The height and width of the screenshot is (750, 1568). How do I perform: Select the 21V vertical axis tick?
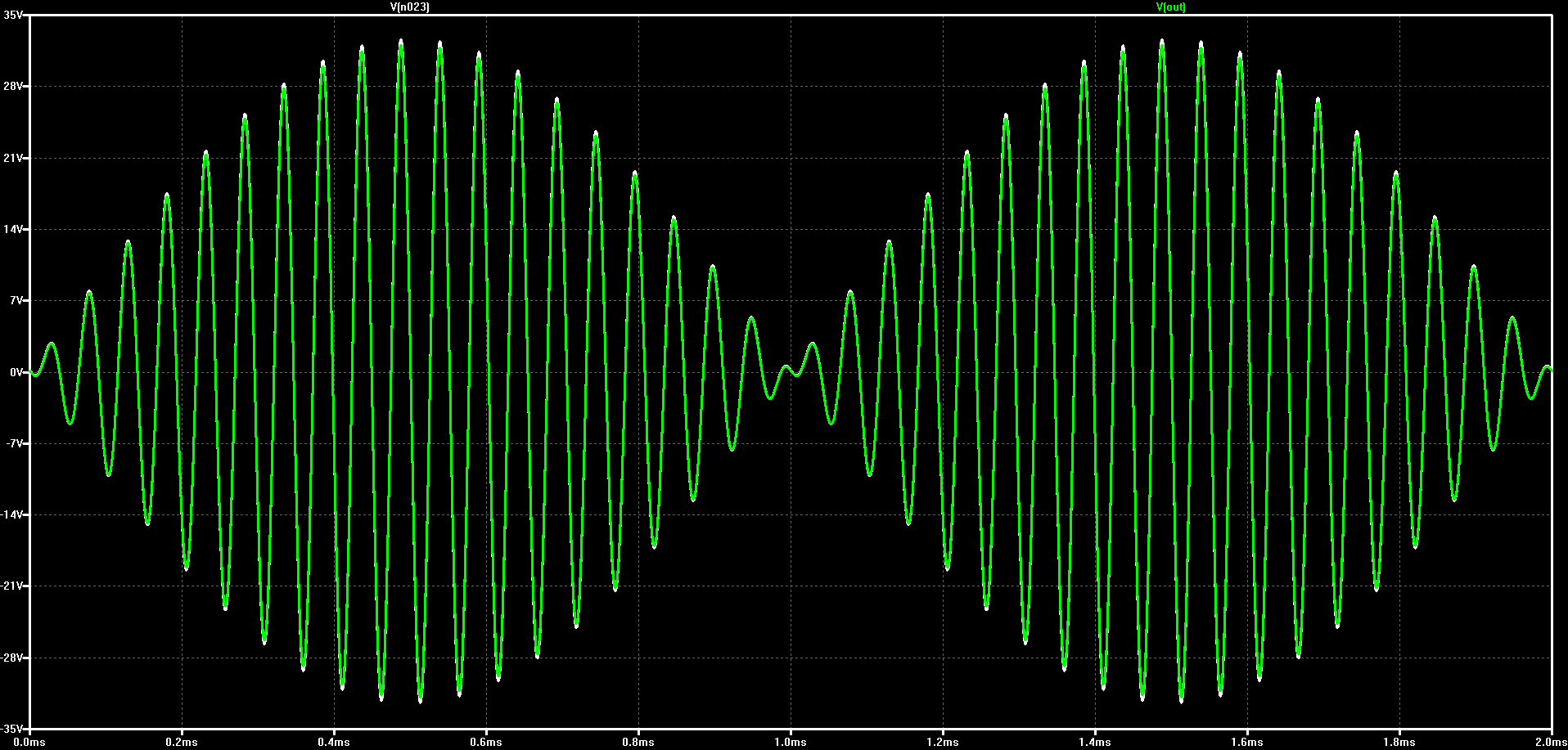point(14,158)
